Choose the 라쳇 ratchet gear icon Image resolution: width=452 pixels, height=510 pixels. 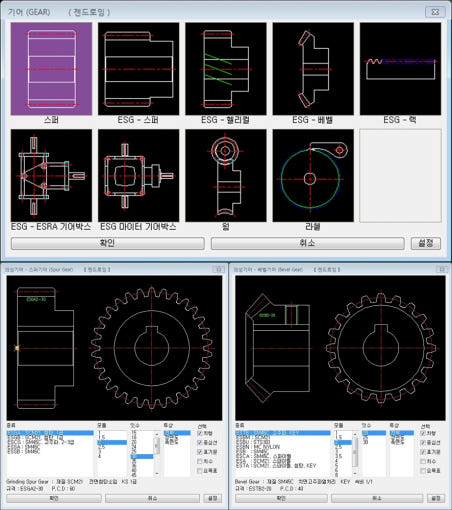[x=313, y=176]
